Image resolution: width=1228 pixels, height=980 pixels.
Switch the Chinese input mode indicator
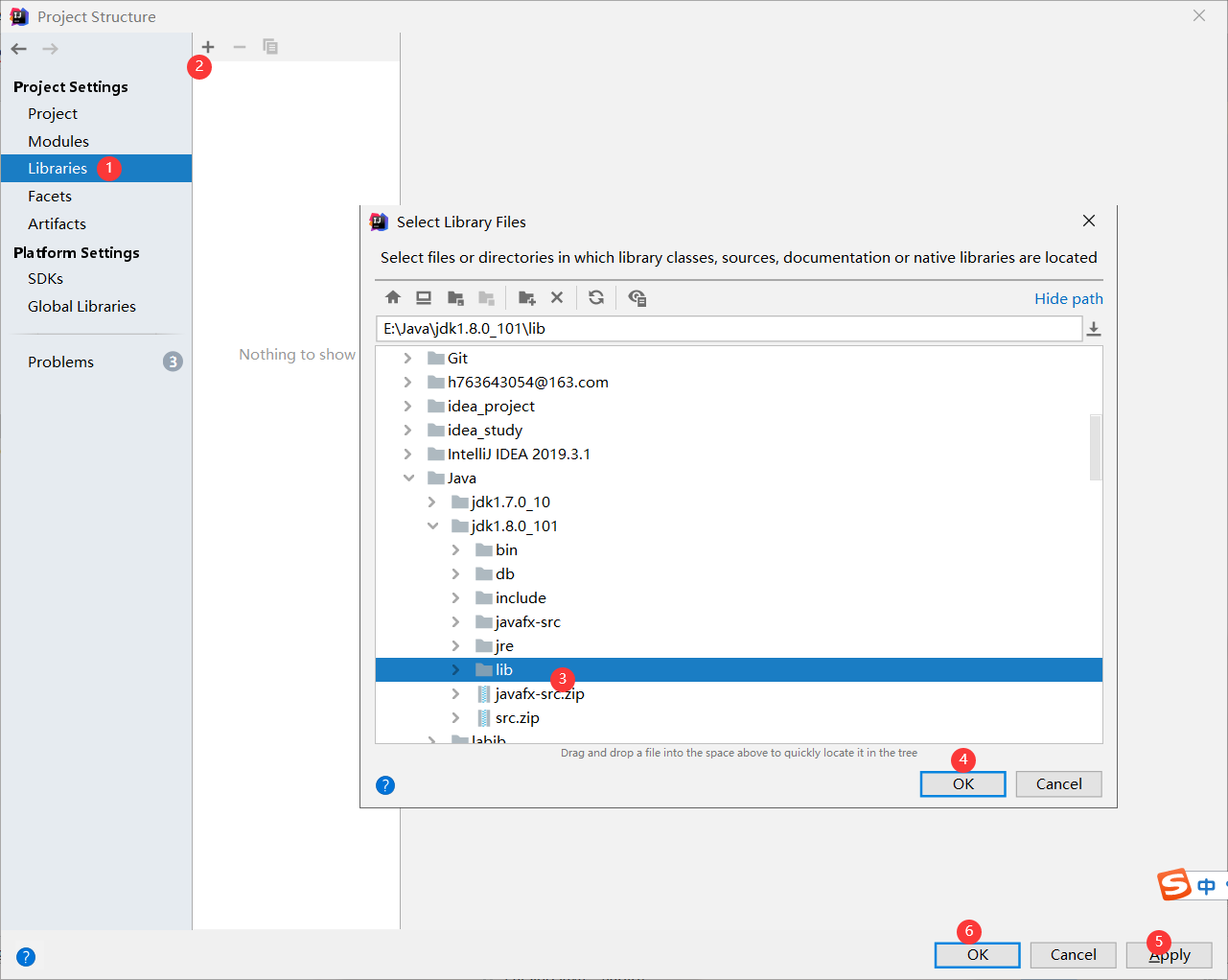(x=1206, y=886)
